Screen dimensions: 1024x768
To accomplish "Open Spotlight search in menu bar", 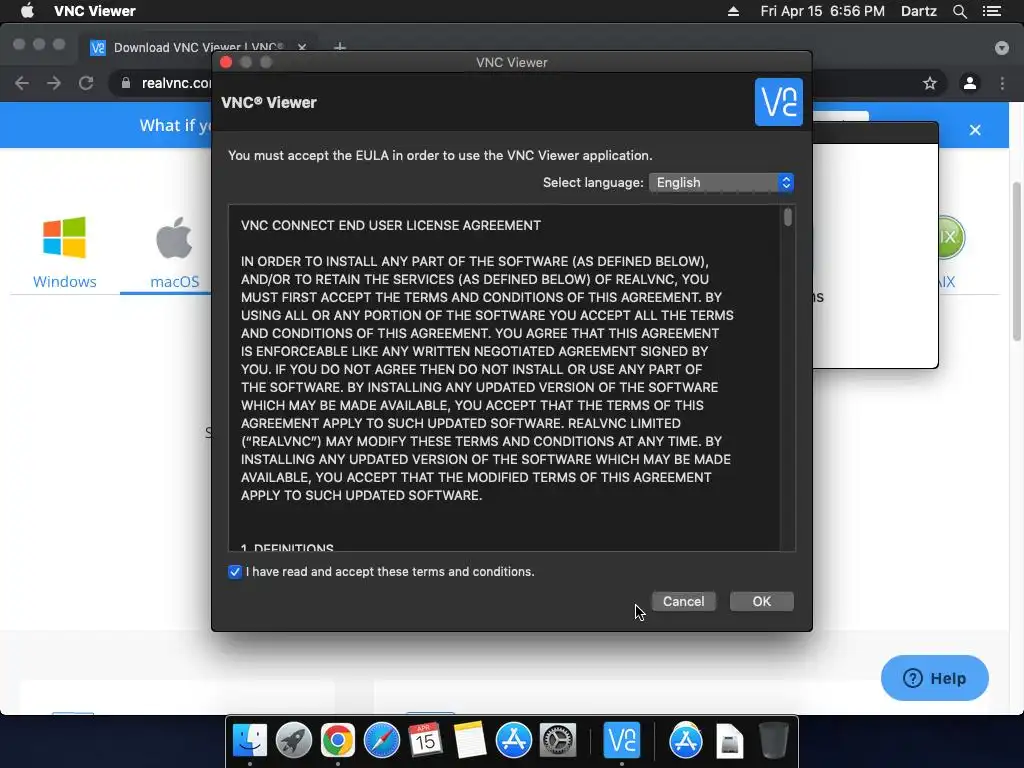I will (x=959, y=11).
